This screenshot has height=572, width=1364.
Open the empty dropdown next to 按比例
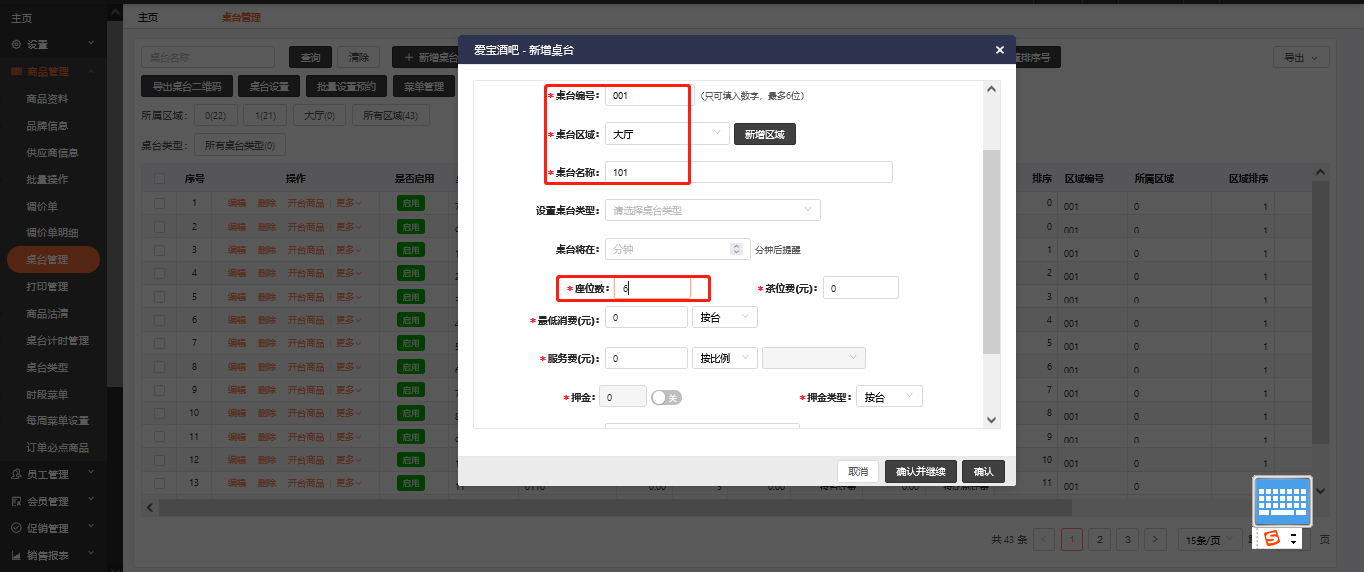814,358
